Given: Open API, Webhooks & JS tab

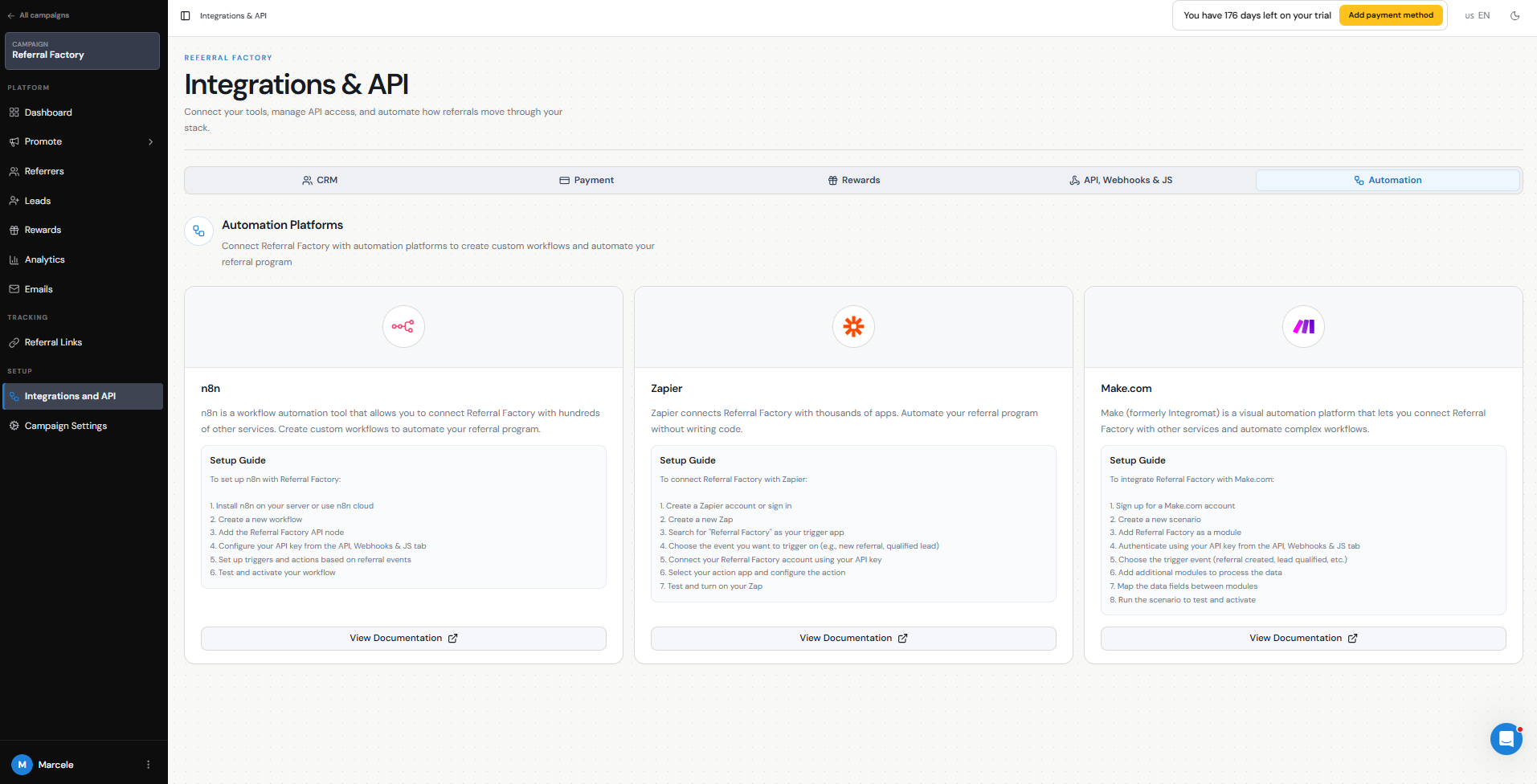Looking at the screenshot, I should coord(1121,181).
